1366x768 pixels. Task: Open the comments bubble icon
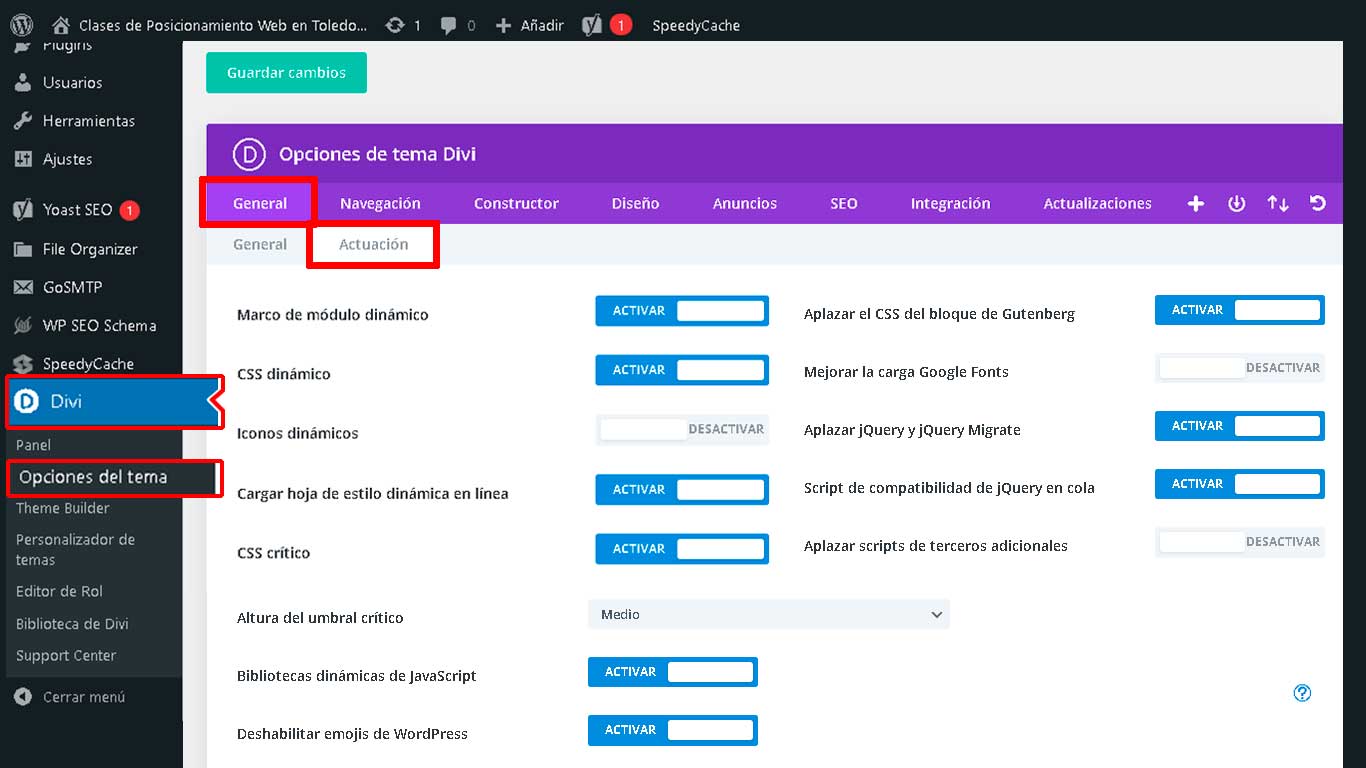(449, 25)
